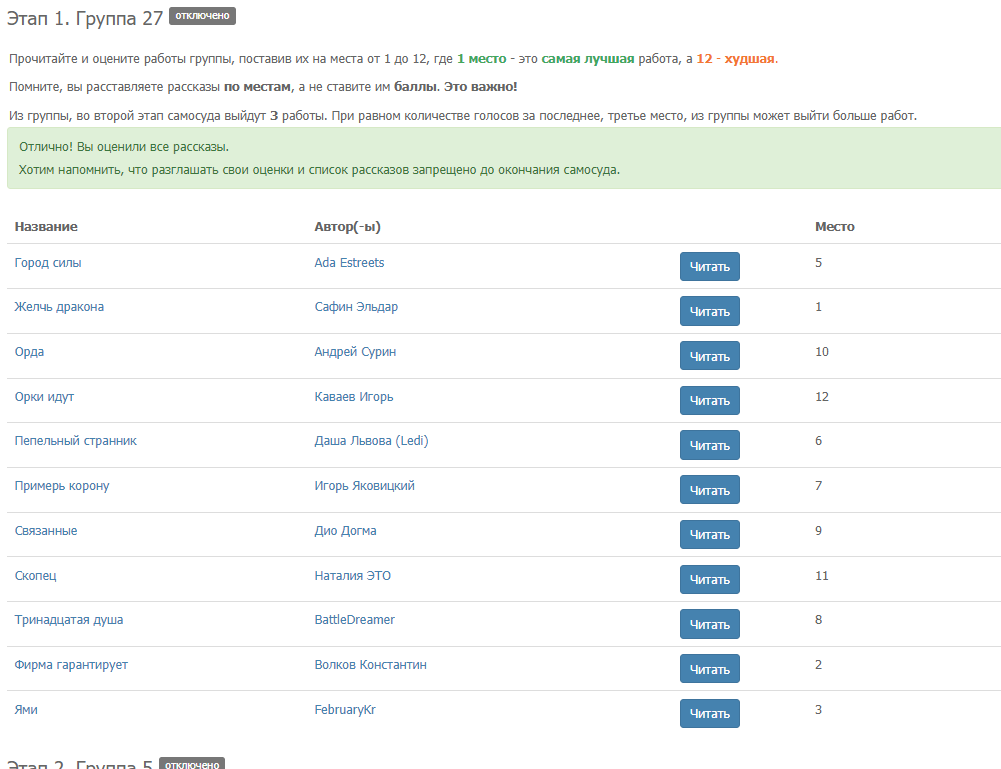
Task: Click place value 10 for Орда
Action: pos(822,352)
